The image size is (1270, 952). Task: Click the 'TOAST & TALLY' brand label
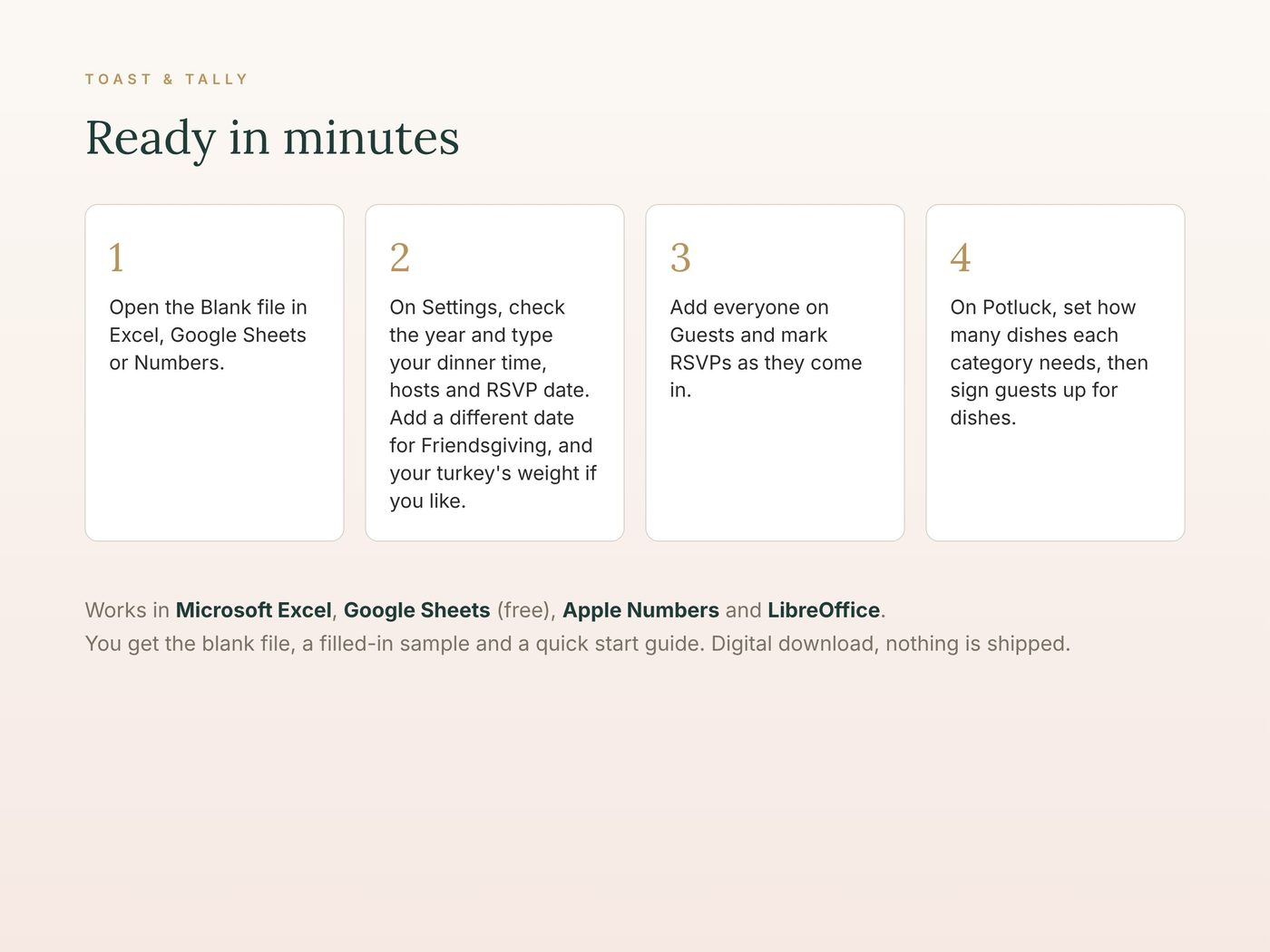(x=167, y=80)
